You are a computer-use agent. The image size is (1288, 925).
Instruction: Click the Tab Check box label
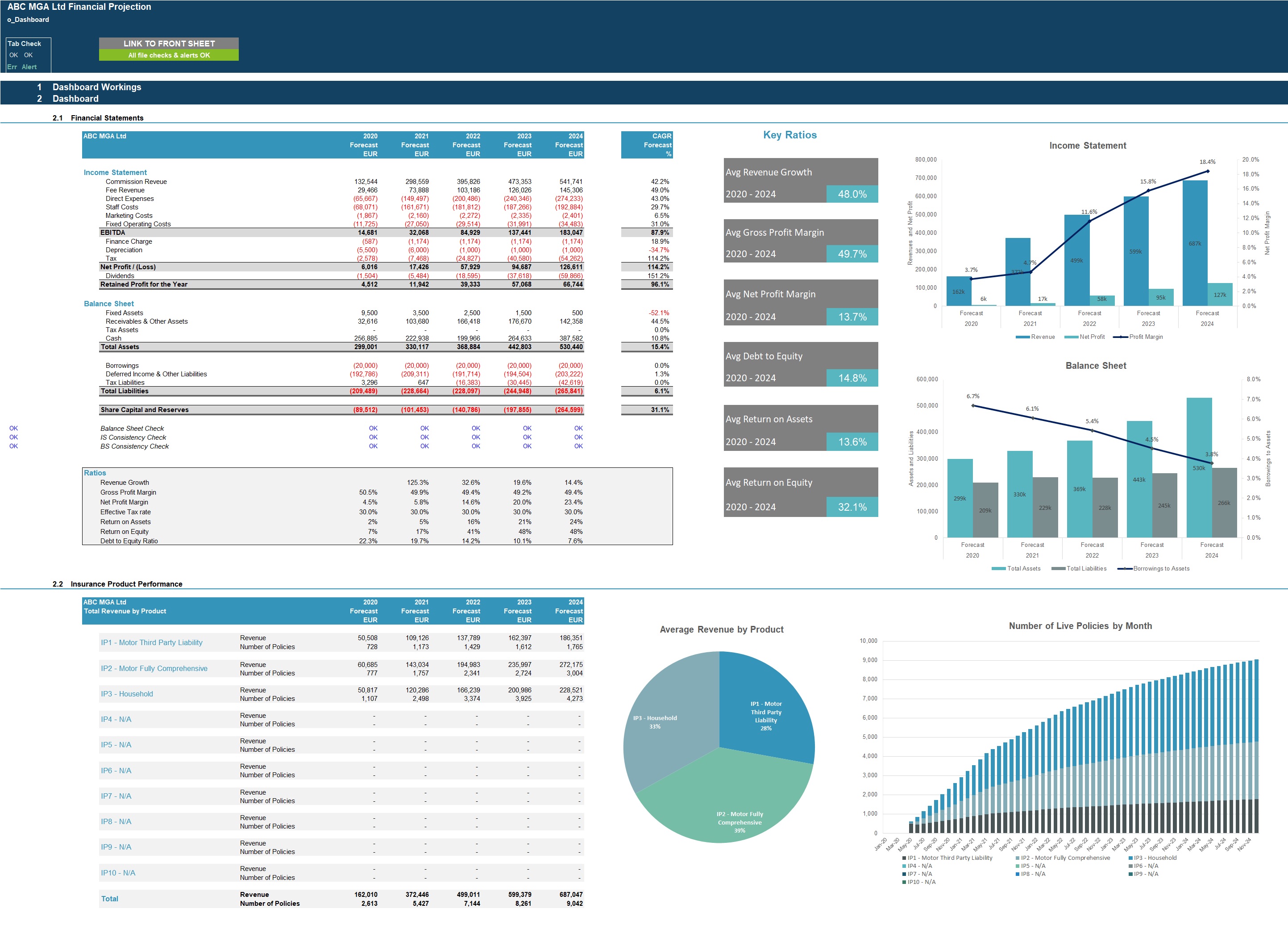click(25, 44)
